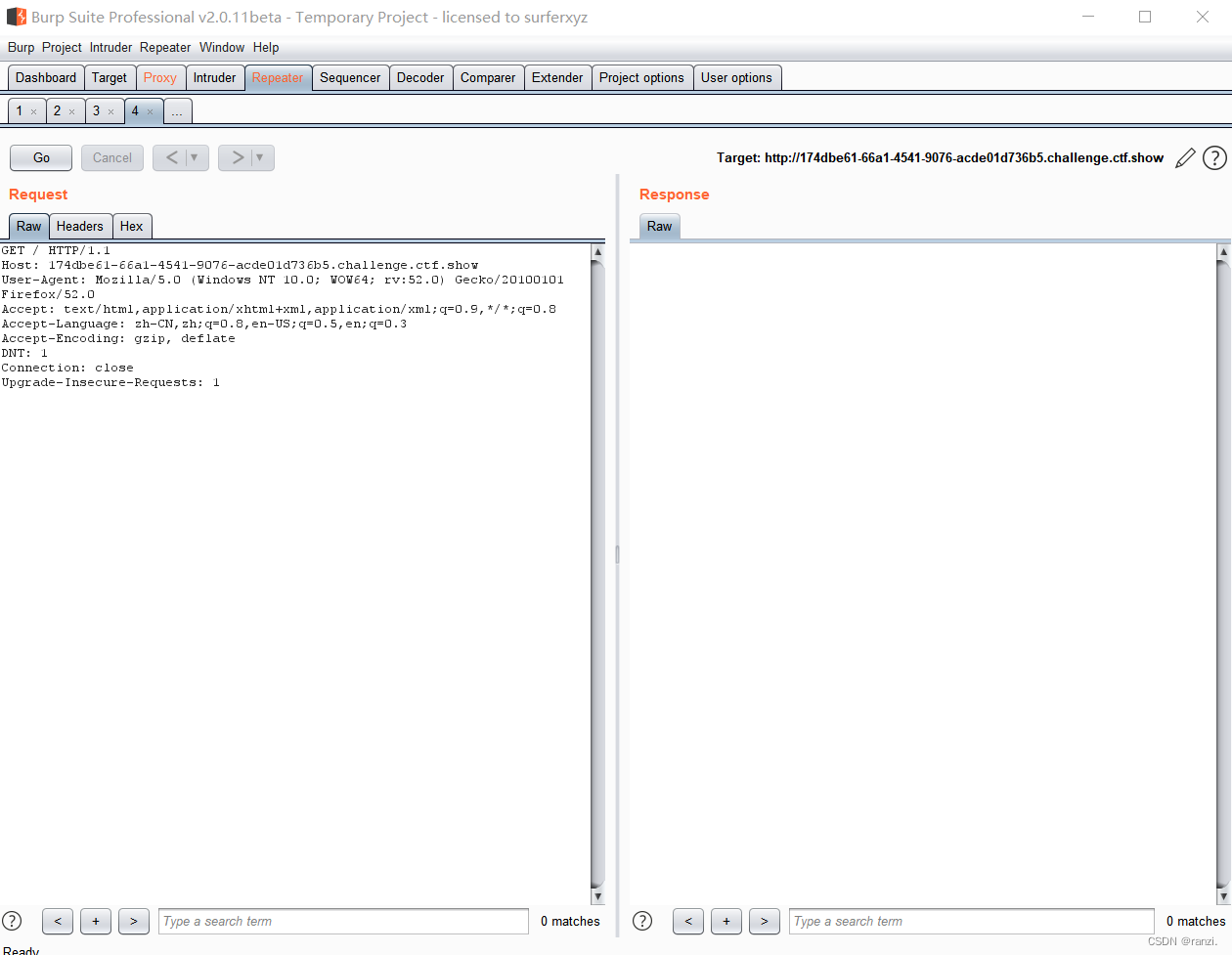
Task: Go to next request history arrow
Action: click(x=237, y=157)
